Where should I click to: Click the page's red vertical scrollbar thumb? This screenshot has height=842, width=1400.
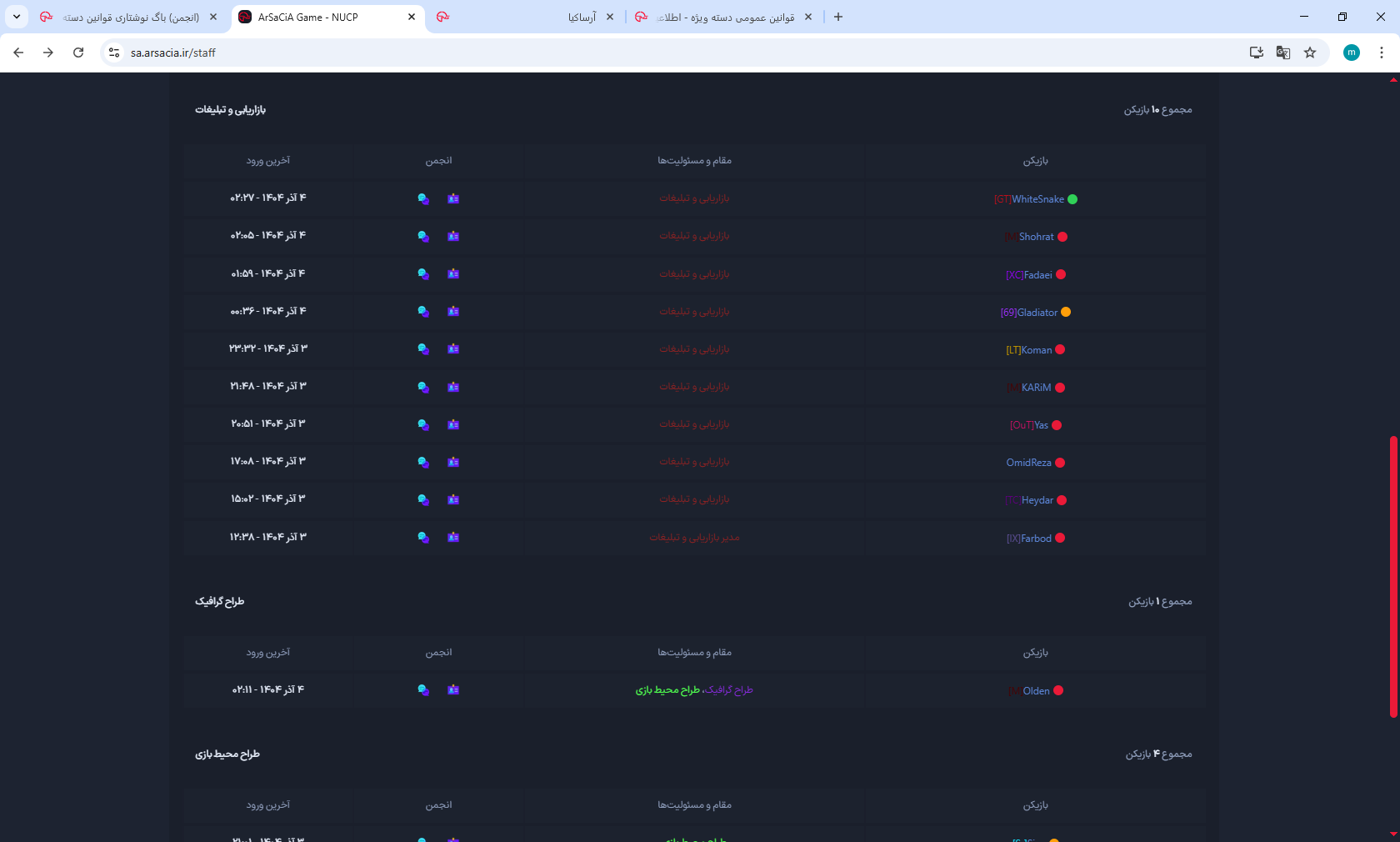click(1392, 575)
